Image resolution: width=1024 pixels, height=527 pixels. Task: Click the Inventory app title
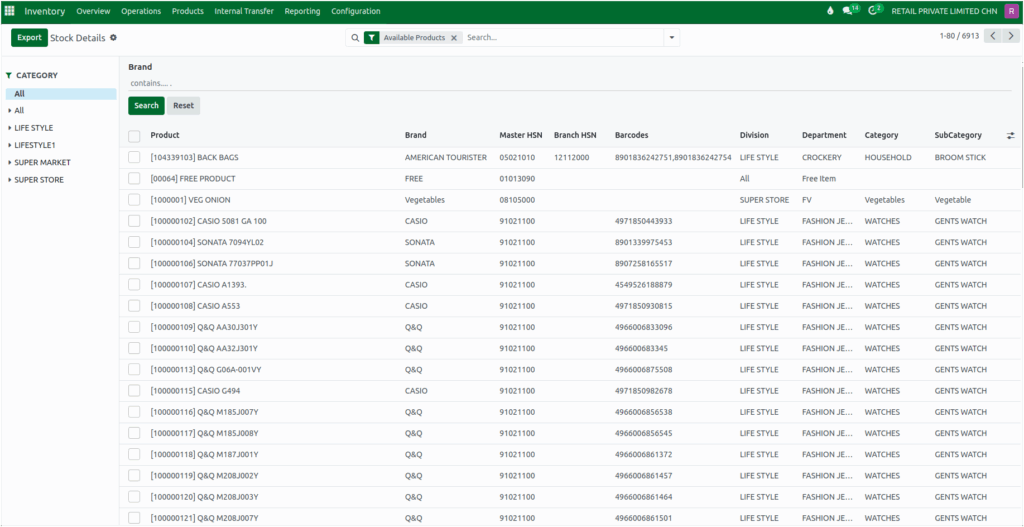45,11
